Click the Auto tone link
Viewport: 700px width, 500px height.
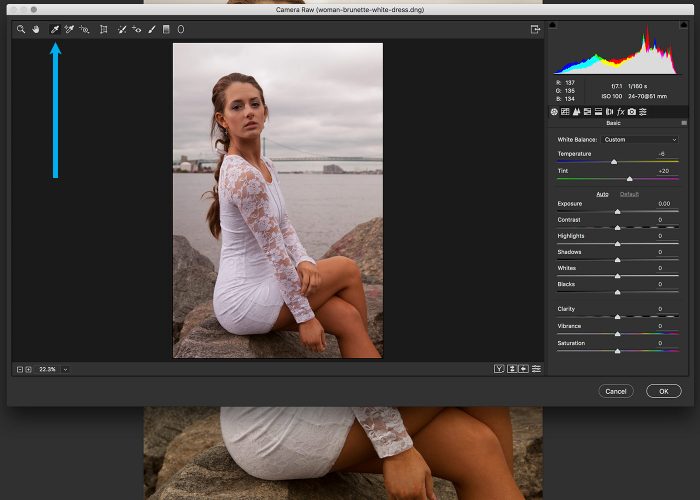tap(602, 194)
